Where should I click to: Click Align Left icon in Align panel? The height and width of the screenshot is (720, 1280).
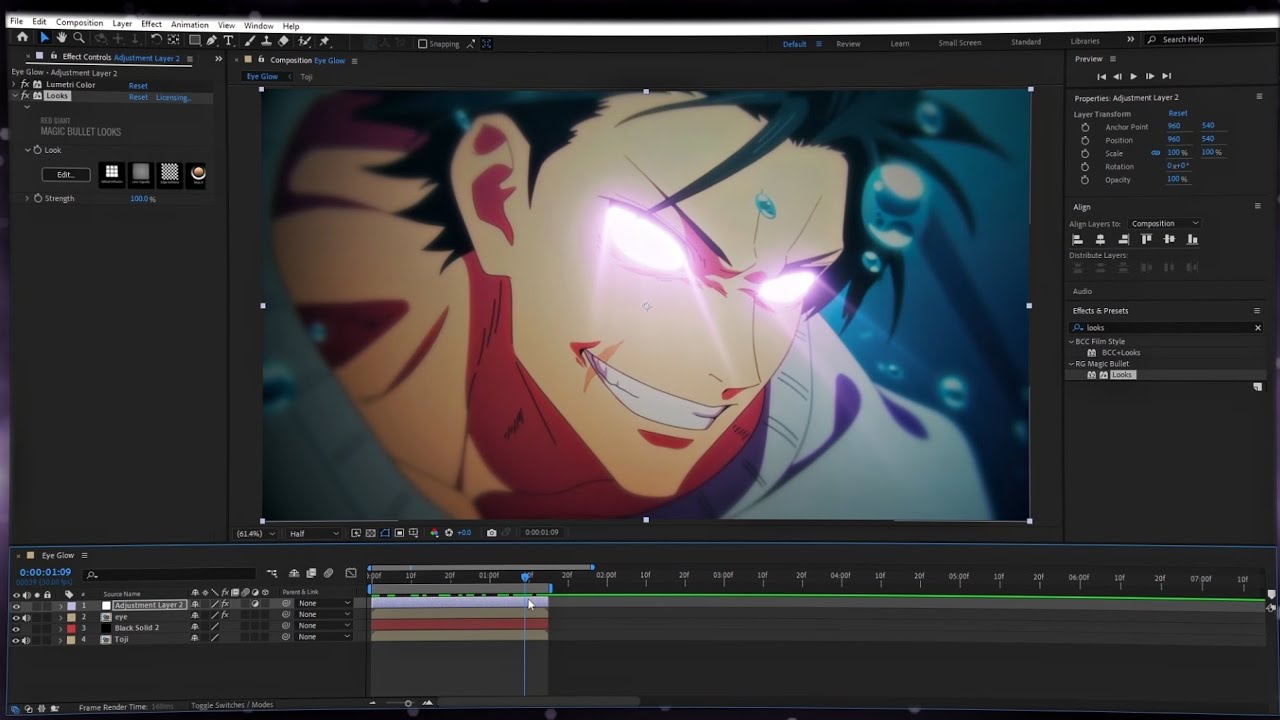pos(1078,239)
